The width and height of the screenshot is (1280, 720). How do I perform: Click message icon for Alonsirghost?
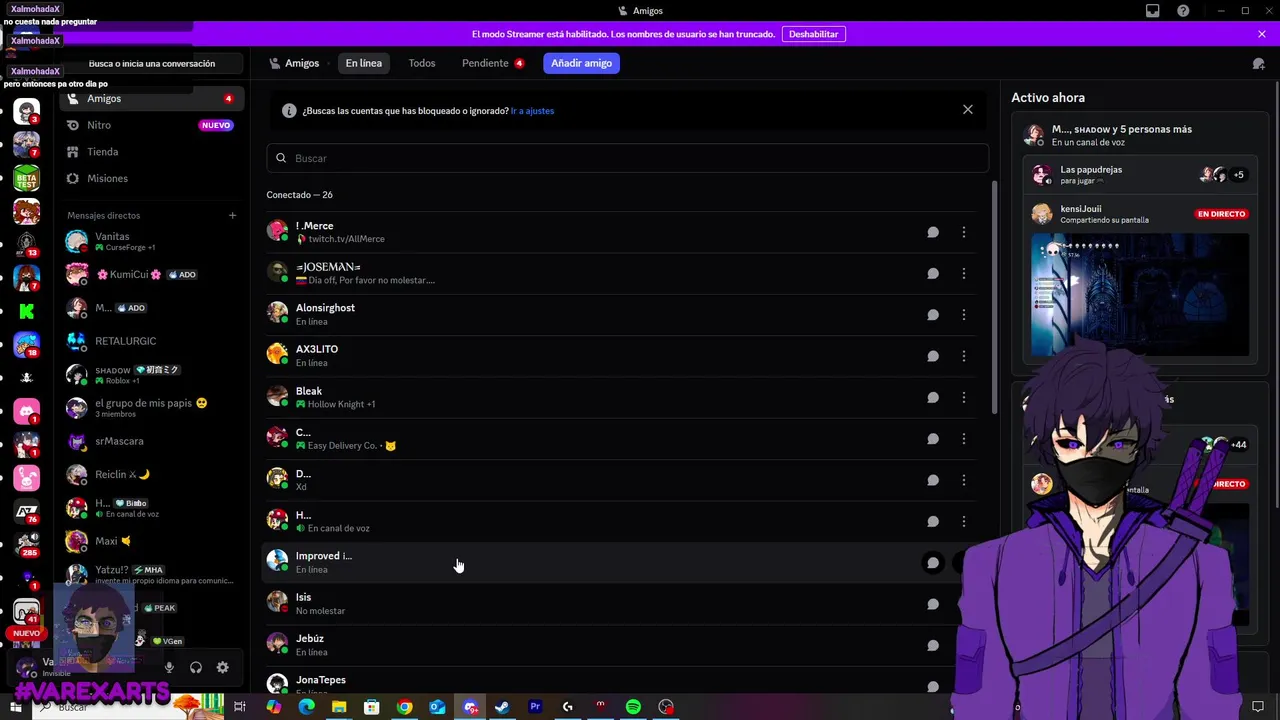932,315
